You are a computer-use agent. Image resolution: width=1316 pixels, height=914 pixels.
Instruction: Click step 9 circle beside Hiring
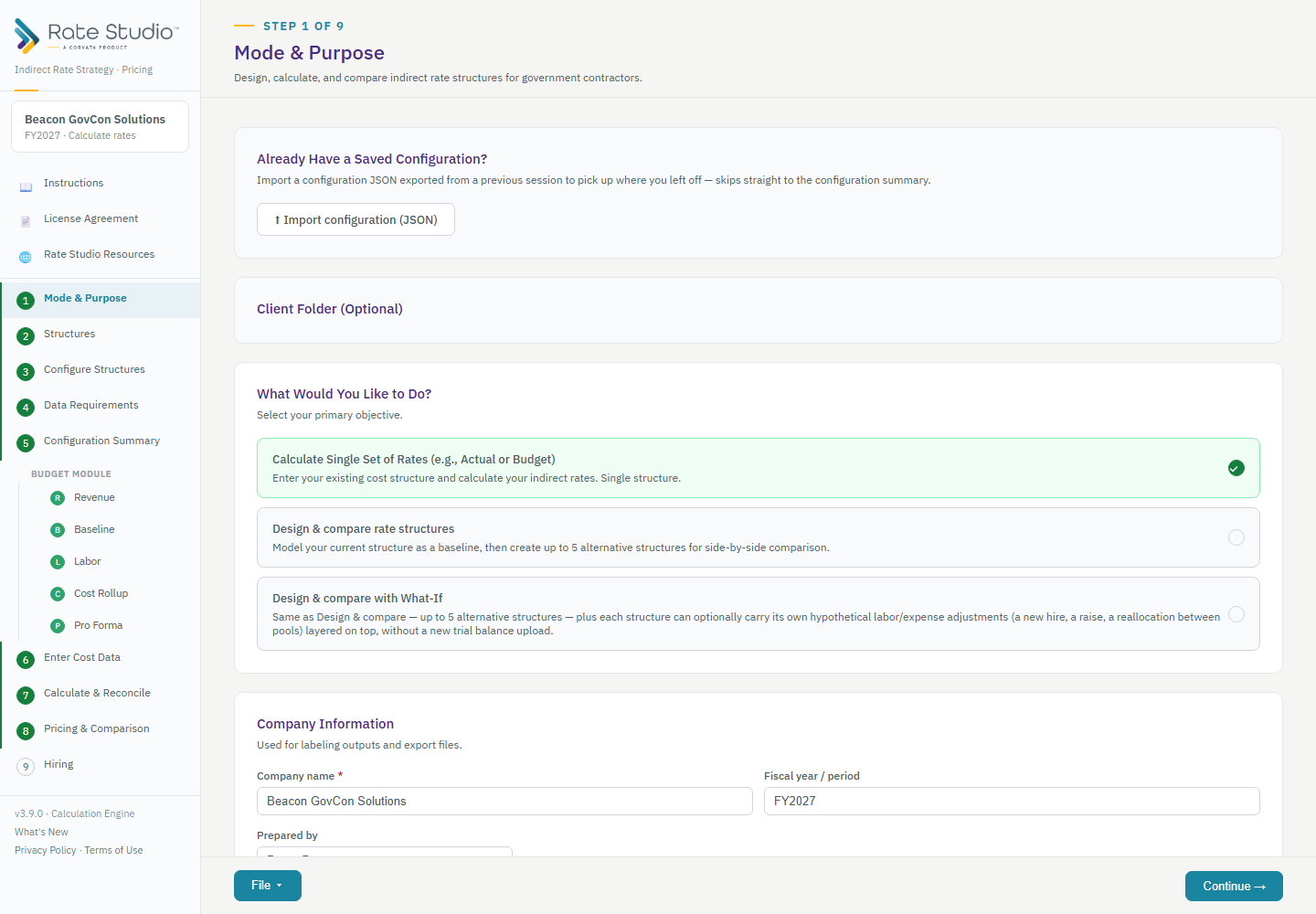pyautogui.click(x=26, y=767)
